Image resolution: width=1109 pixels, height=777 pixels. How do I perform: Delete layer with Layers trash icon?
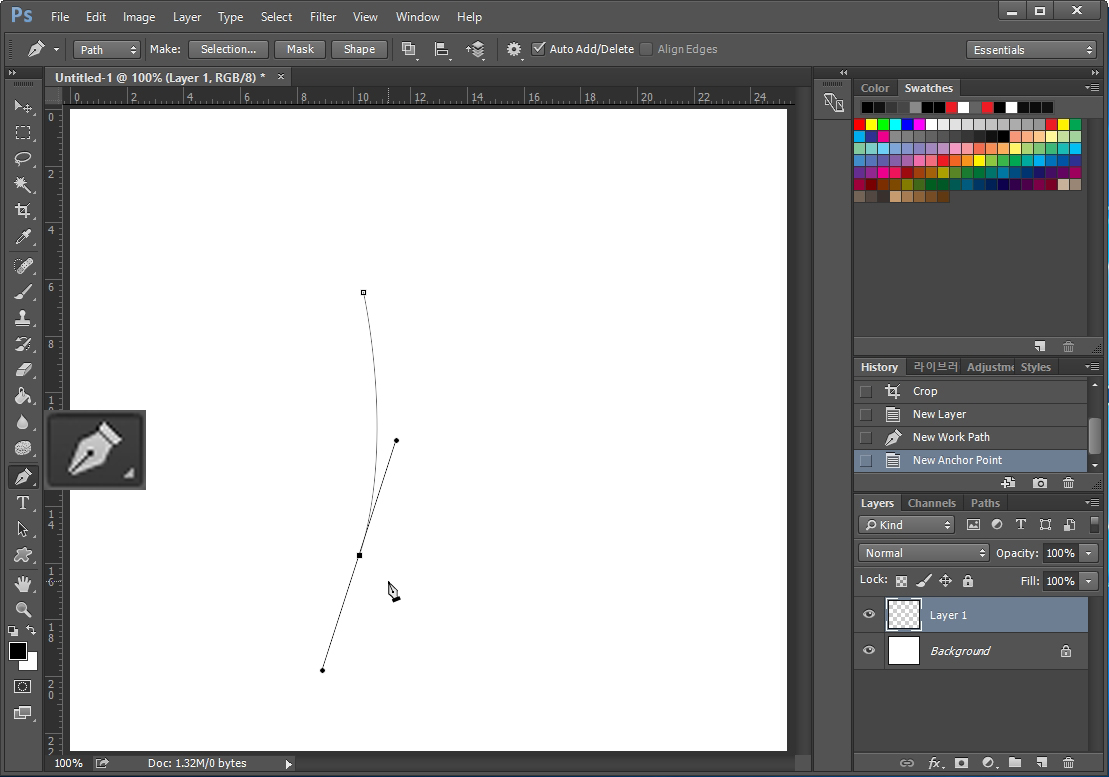point(1069,763)
